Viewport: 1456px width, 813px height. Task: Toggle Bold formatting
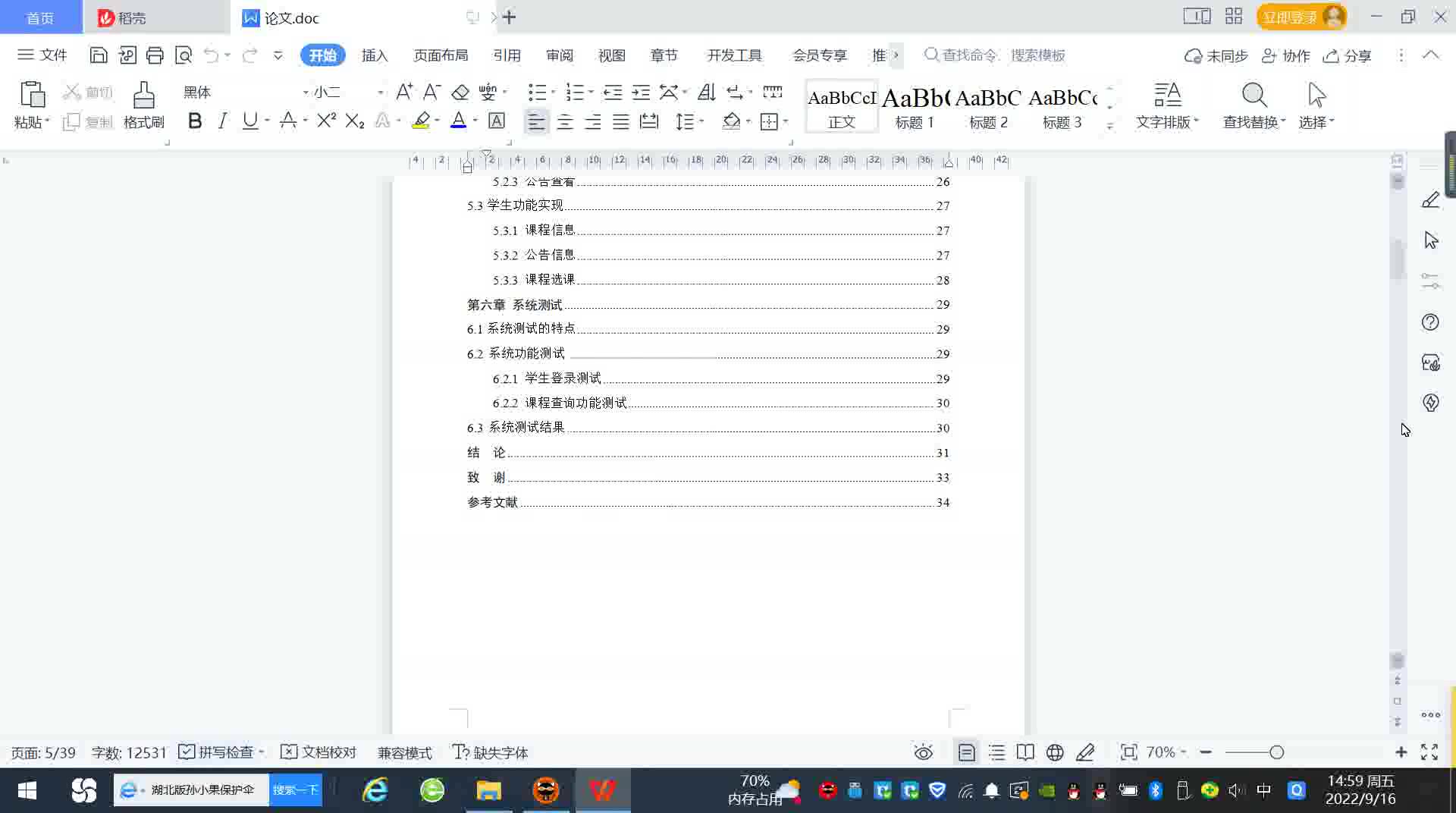[195, 121]
